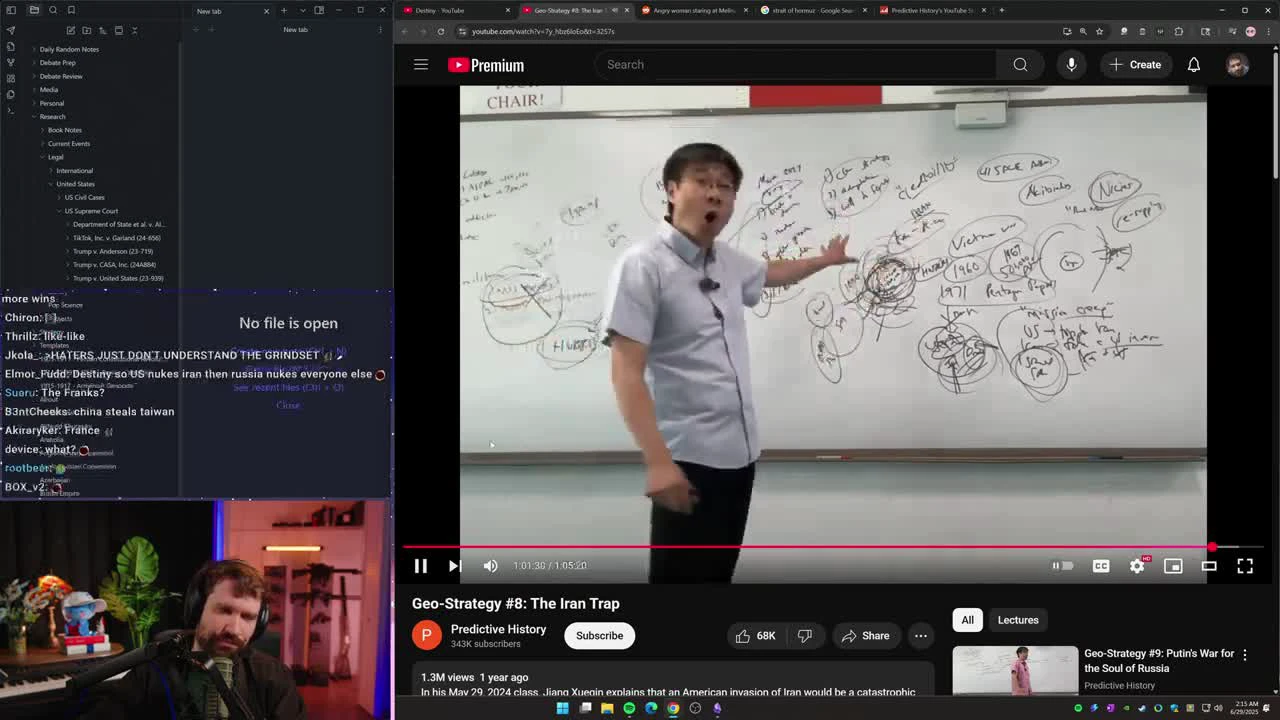1280x720 pixels.
Task: Open options for Geo-Strategy #9 suggestion
Action: coord(1245,655)
